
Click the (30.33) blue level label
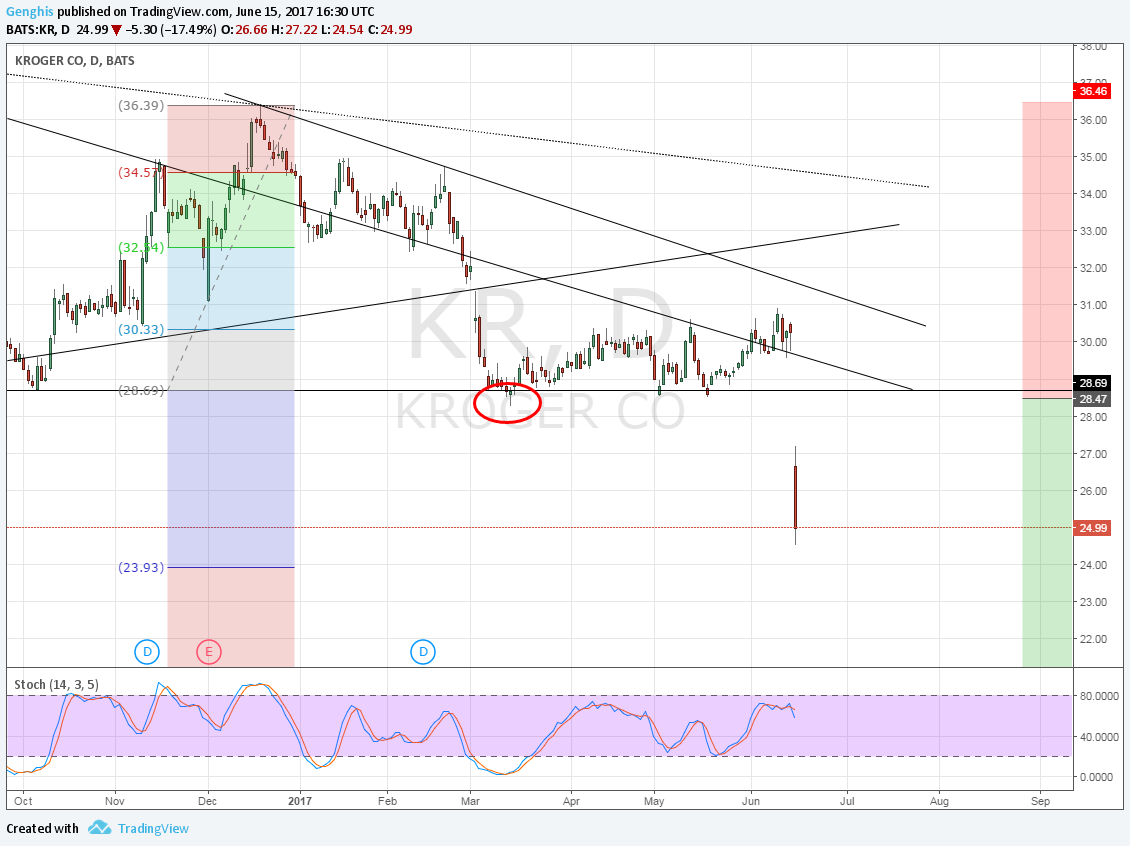pyautogui.click(x=141, y=329)
